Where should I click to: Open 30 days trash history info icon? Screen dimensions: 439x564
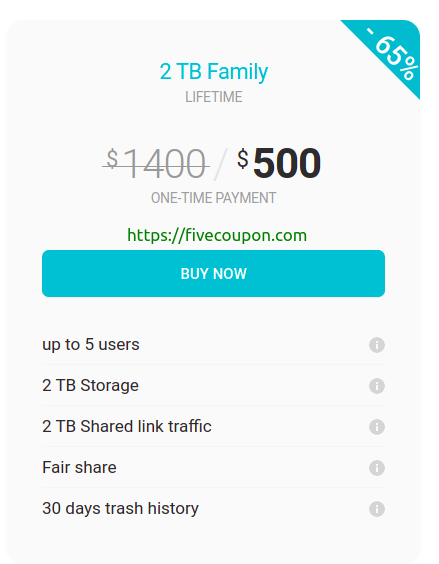click(x=377, y=509)
